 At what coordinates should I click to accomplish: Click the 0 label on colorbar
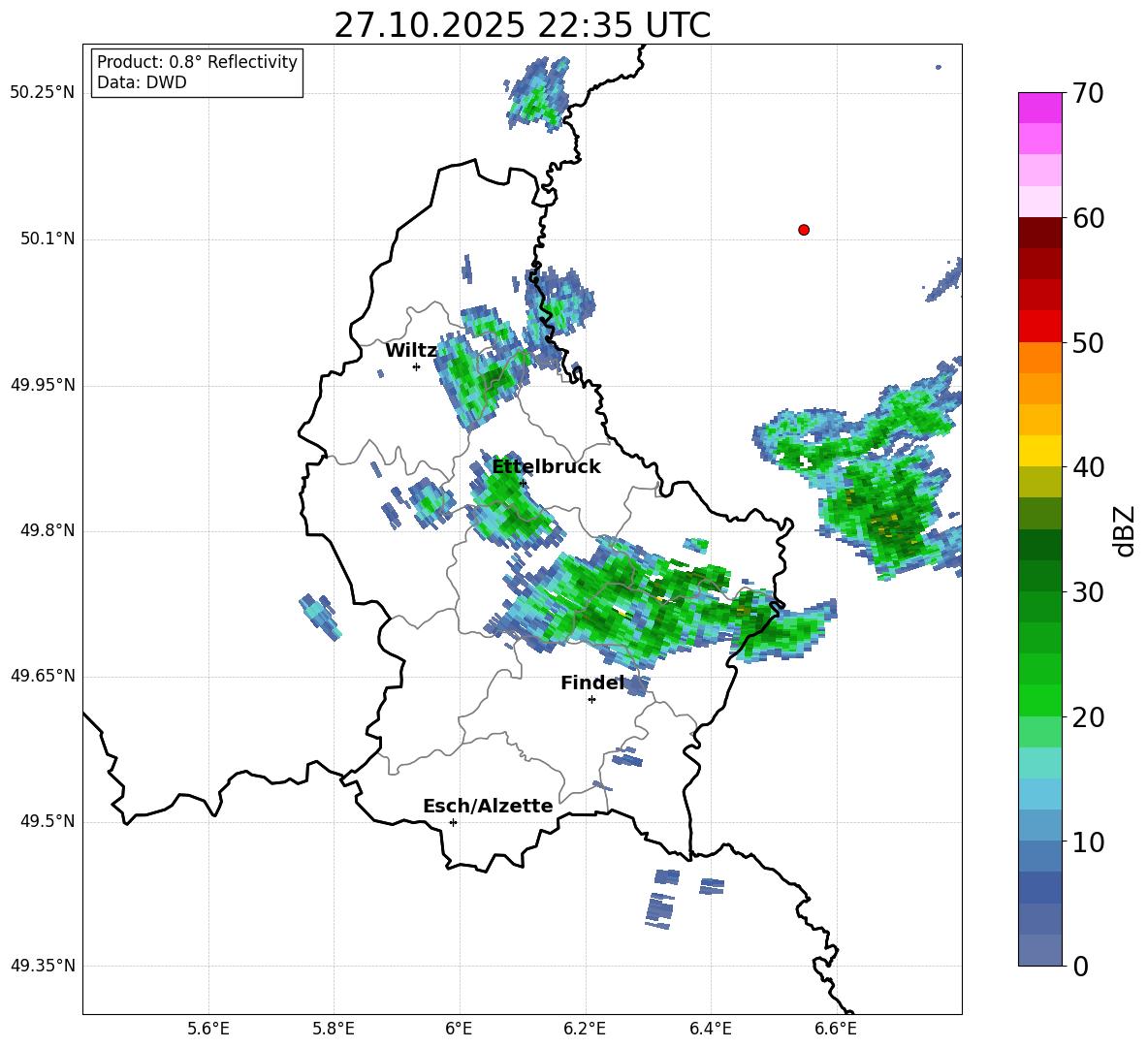pyautogui.click(x=1080, y=966)
